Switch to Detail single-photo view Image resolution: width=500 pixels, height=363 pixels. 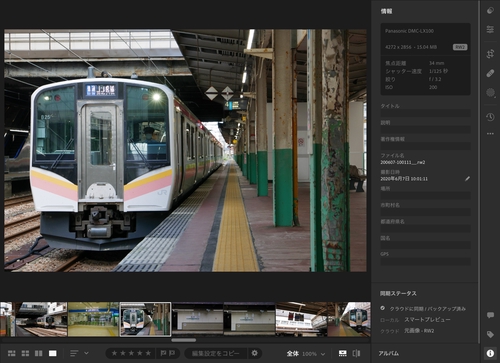(53, 353)
